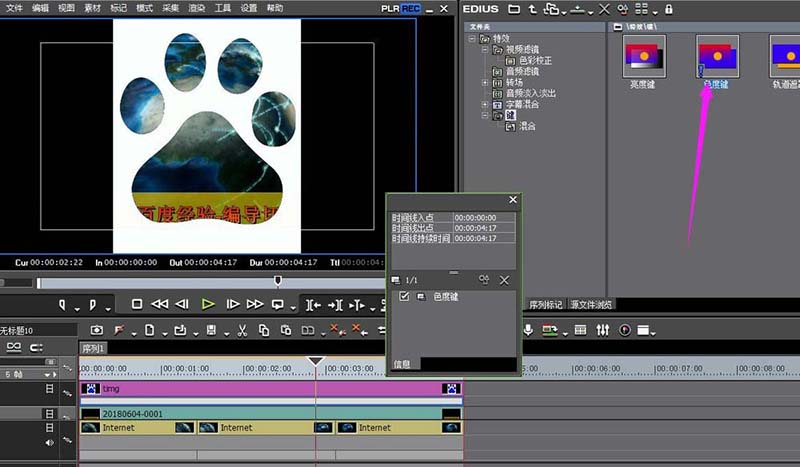The height and width of the screenshot is (467, 800).
Task: Toggle PLR player mode
Action: pyautogui.click(x=390, y=9)
